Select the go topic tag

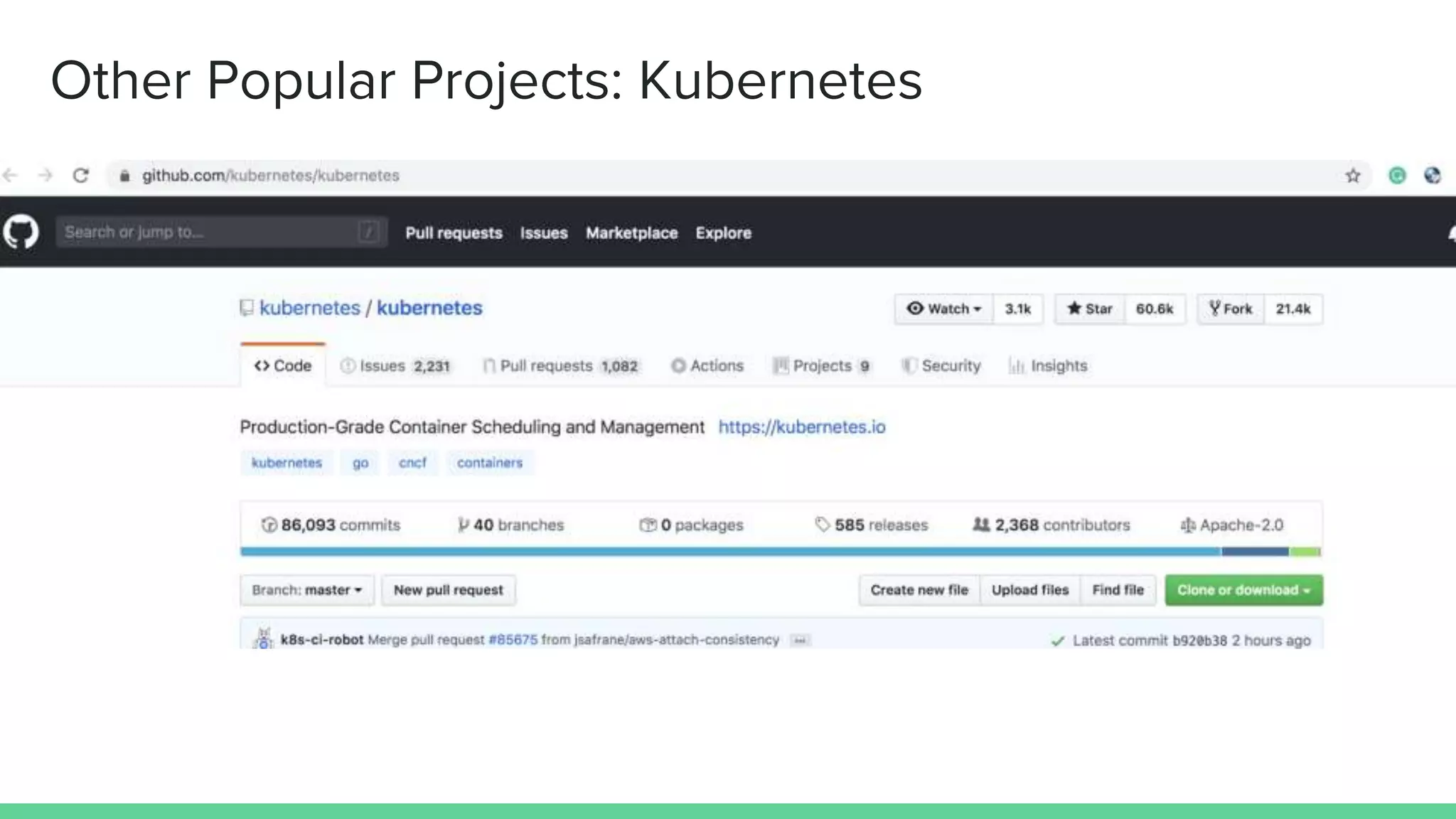tap(360, 463)
